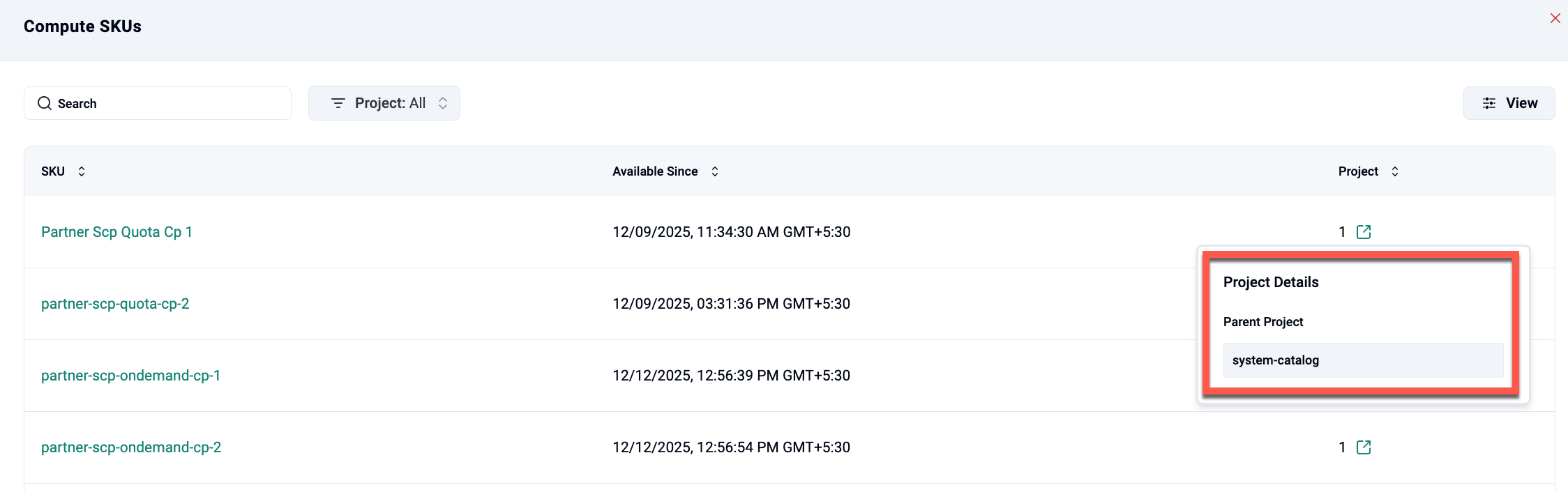1568x492 pixels.
Task: Close the Compute SKUs panel
Action: 1555,18
